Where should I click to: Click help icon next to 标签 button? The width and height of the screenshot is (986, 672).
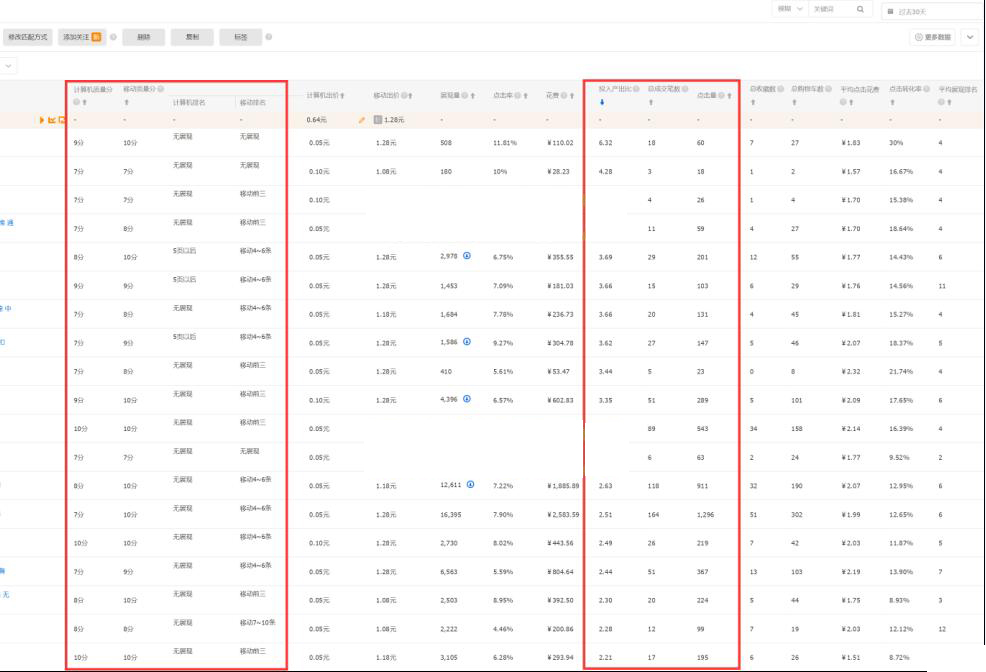point(269,37)
